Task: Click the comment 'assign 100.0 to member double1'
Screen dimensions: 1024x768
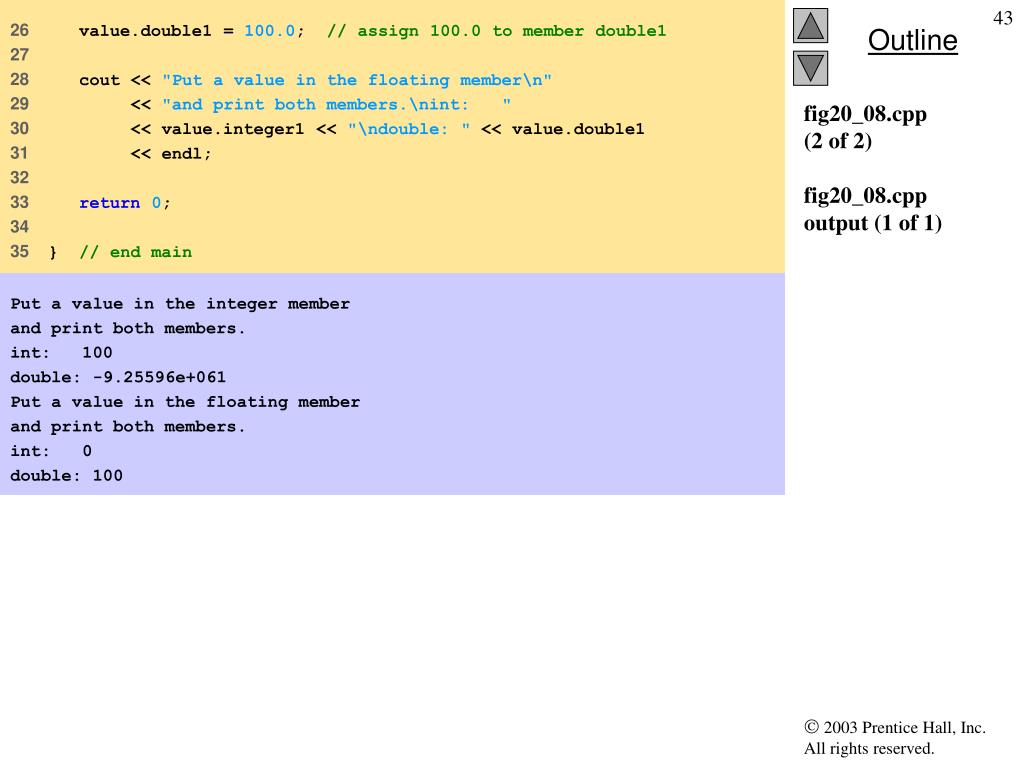Action: point(496,31)
